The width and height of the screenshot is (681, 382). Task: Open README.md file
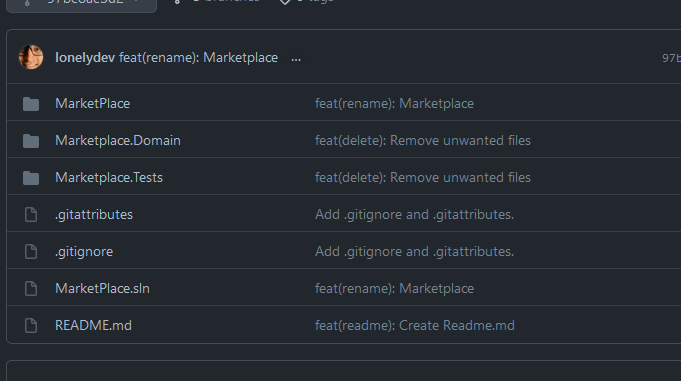(93, 325)
